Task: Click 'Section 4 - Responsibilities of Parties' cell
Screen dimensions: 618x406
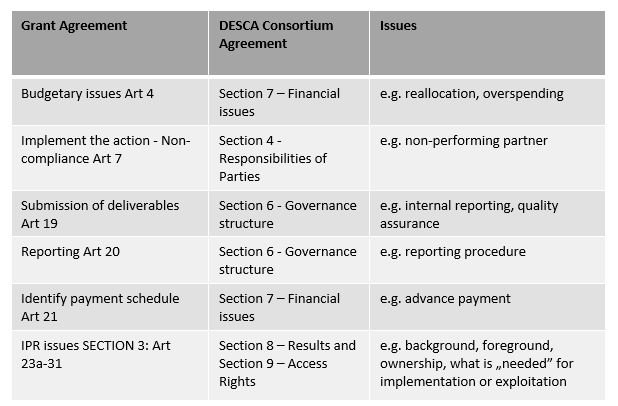Action: click(273, 158)
